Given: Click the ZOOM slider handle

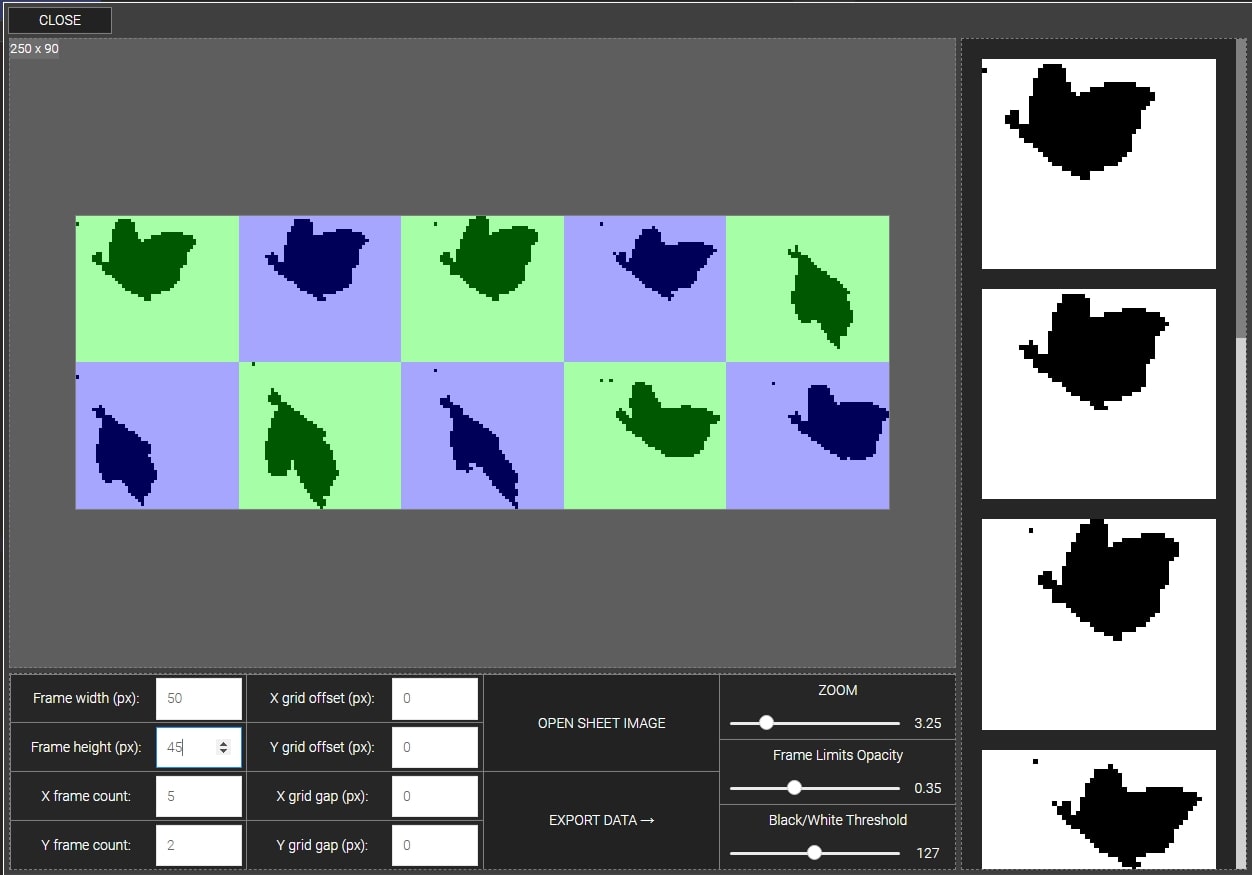Looking at the screenshot, I should [x=766, y=723].
